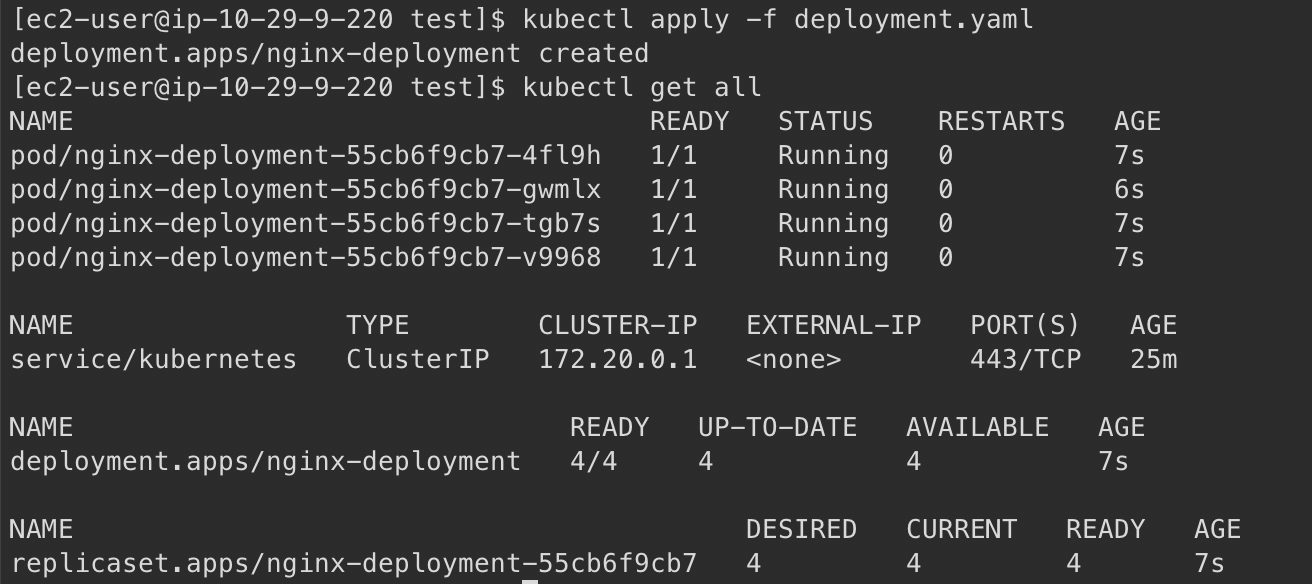This screenshot has width=1312, height=584.
Task: Click the DESIRED column header
Action: [x=801, y=529]
